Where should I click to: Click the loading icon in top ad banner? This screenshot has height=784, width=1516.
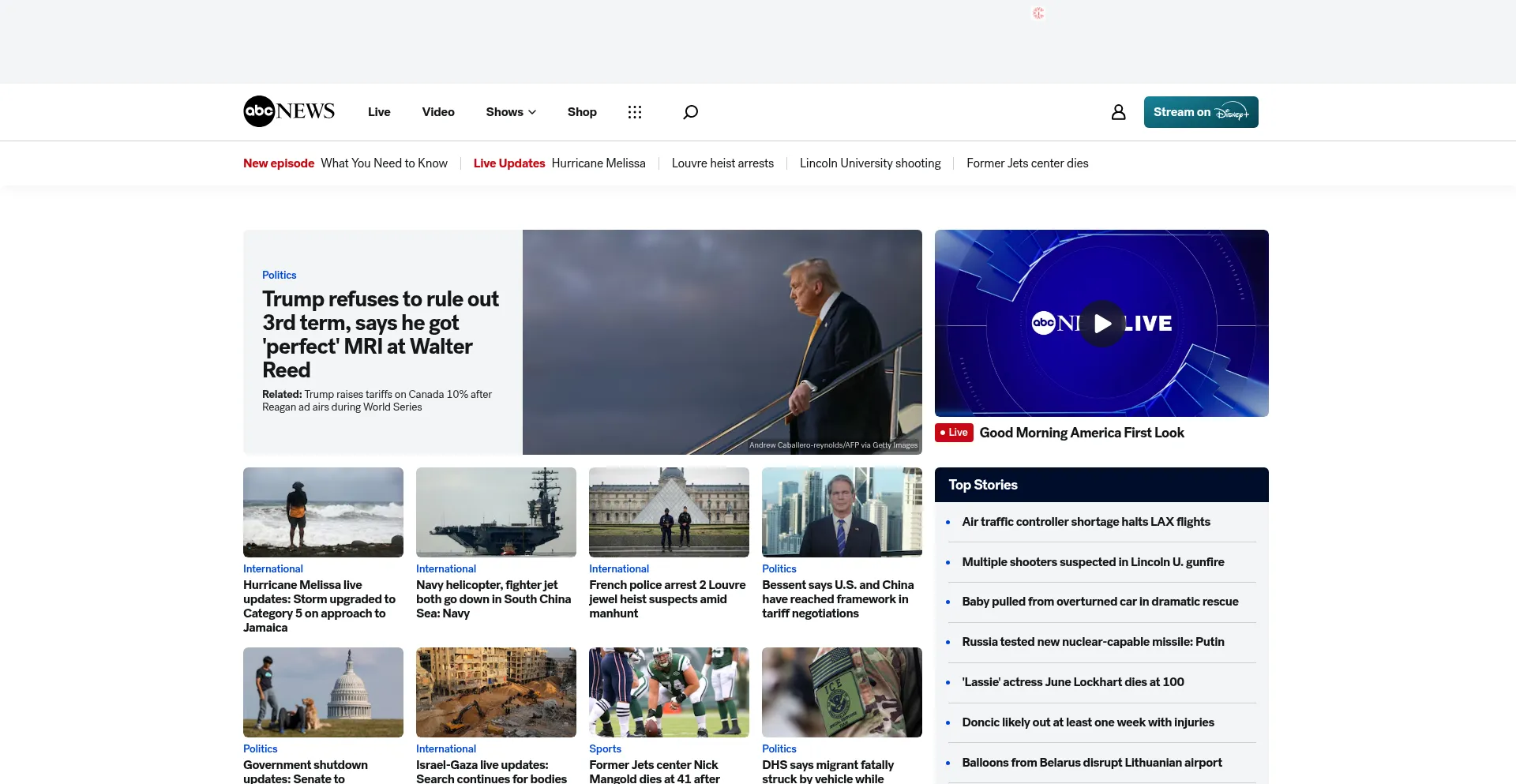[x=1038, y=13]
